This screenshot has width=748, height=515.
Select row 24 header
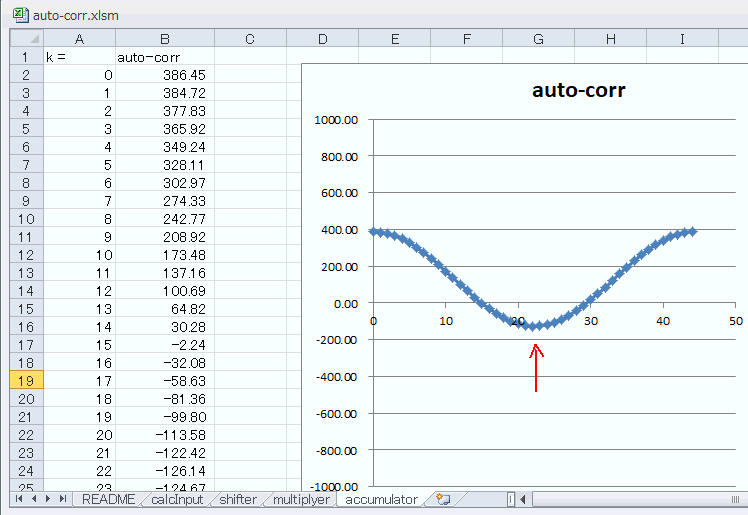coord(27,470)
